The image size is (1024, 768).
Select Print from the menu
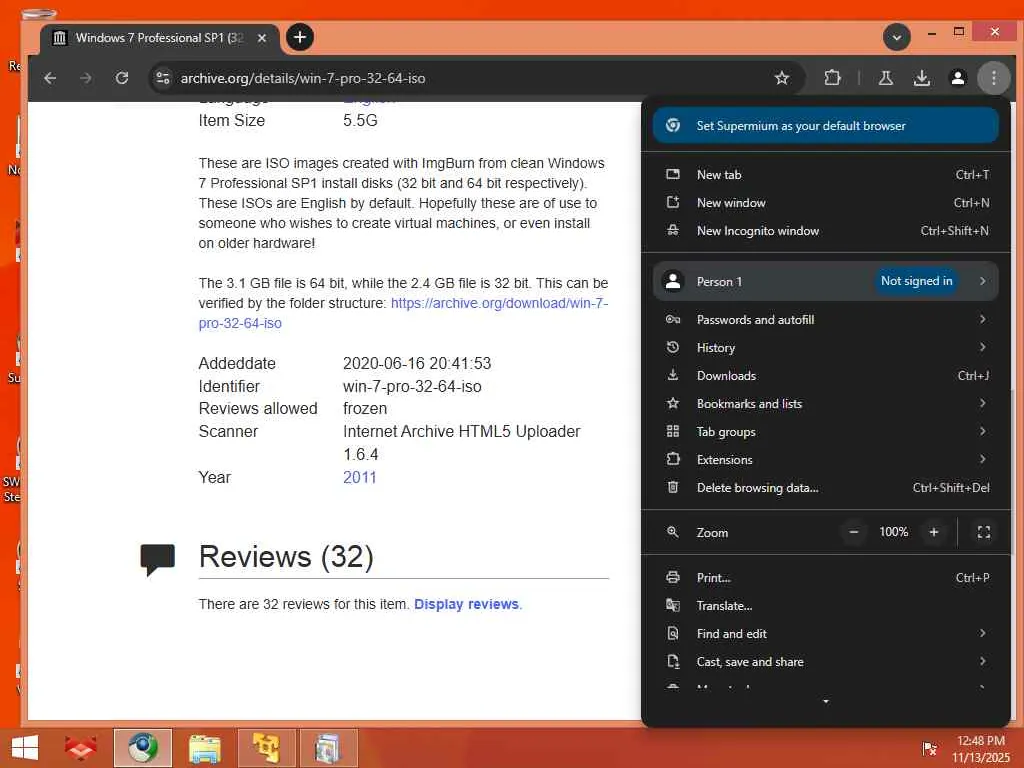[x=825, y=577]
